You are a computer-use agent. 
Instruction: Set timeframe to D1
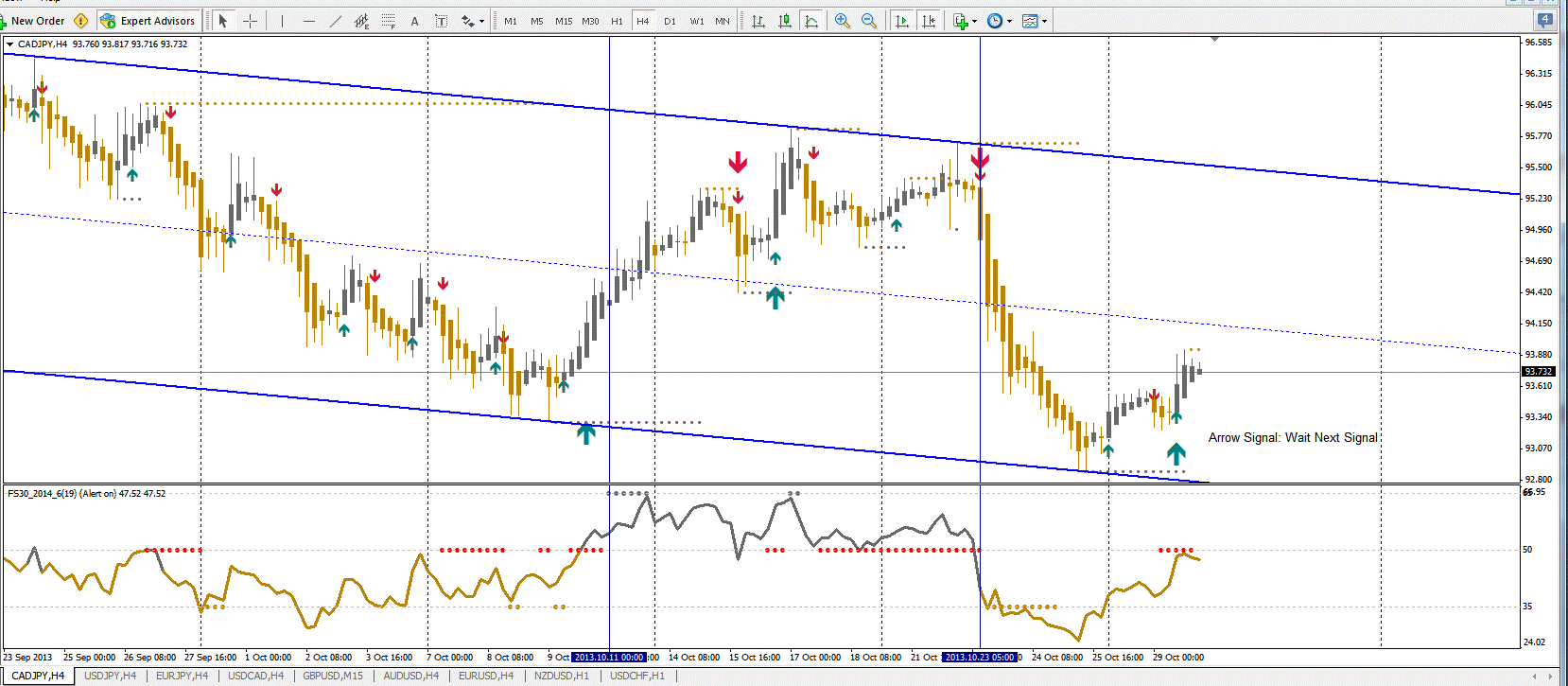[x=670, y=21]
